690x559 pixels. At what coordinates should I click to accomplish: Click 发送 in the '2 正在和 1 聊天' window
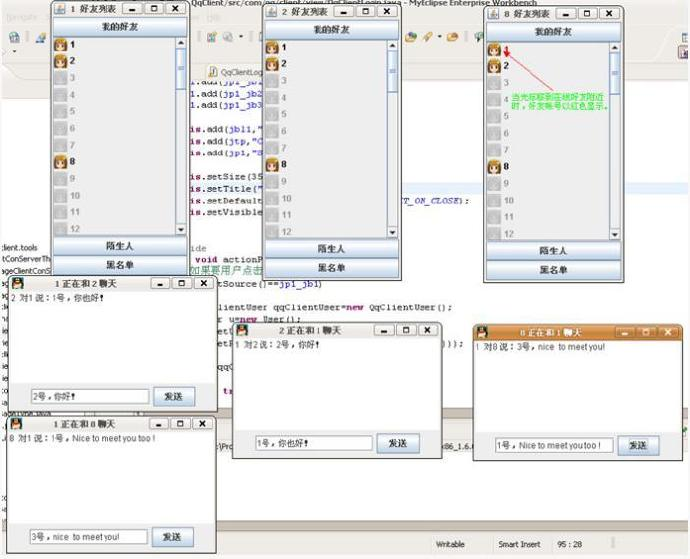(x=397, y=443)
